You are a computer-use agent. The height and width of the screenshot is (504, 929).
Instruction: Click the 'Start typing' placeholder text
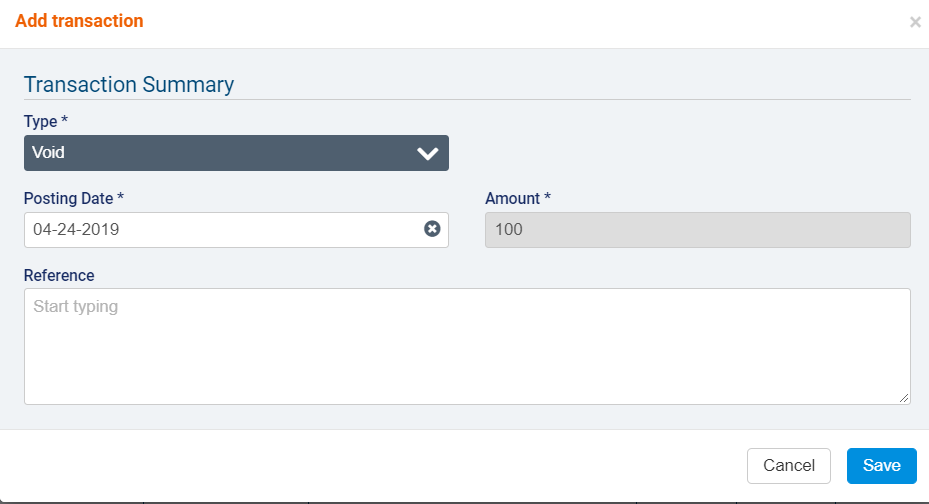[x=76, y=306]
